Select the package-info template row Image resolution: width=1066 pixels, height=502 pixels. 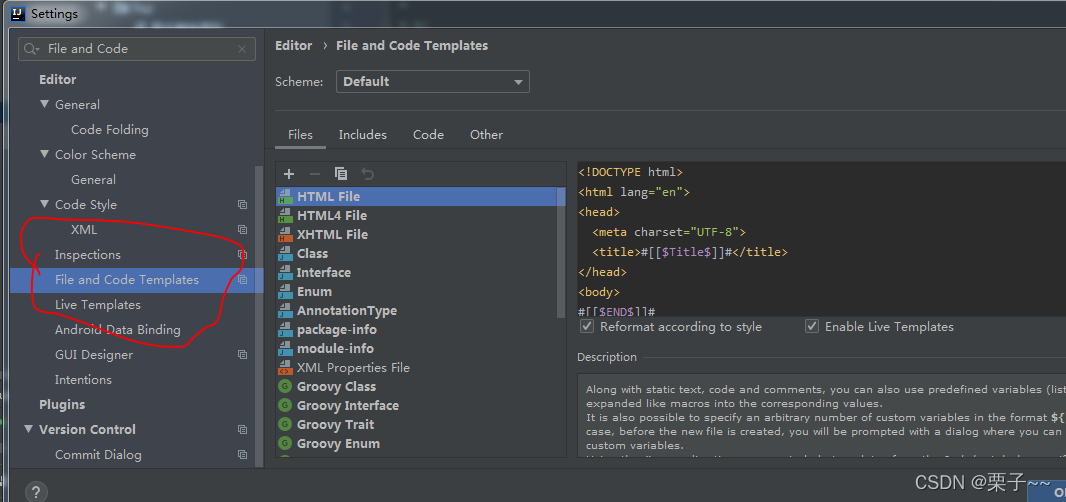click(416, 330)
